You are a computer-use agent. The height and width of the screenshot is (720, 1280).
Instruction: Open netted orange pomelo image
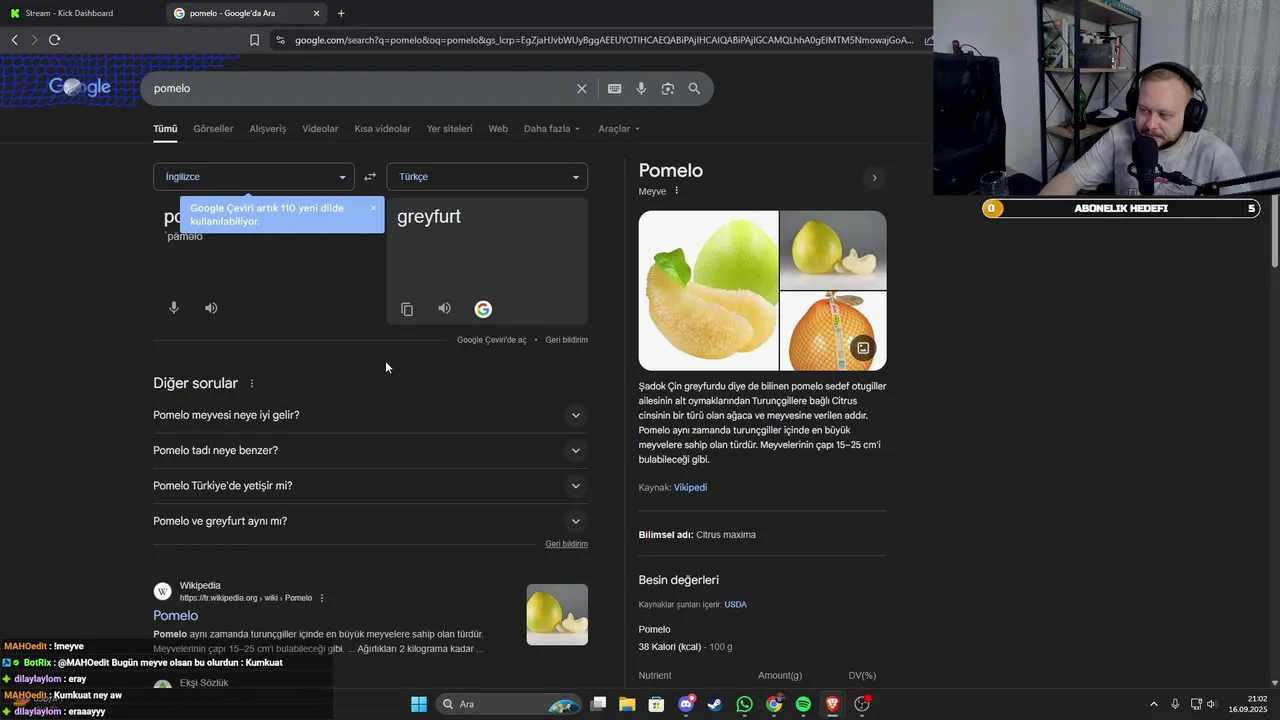833,331
